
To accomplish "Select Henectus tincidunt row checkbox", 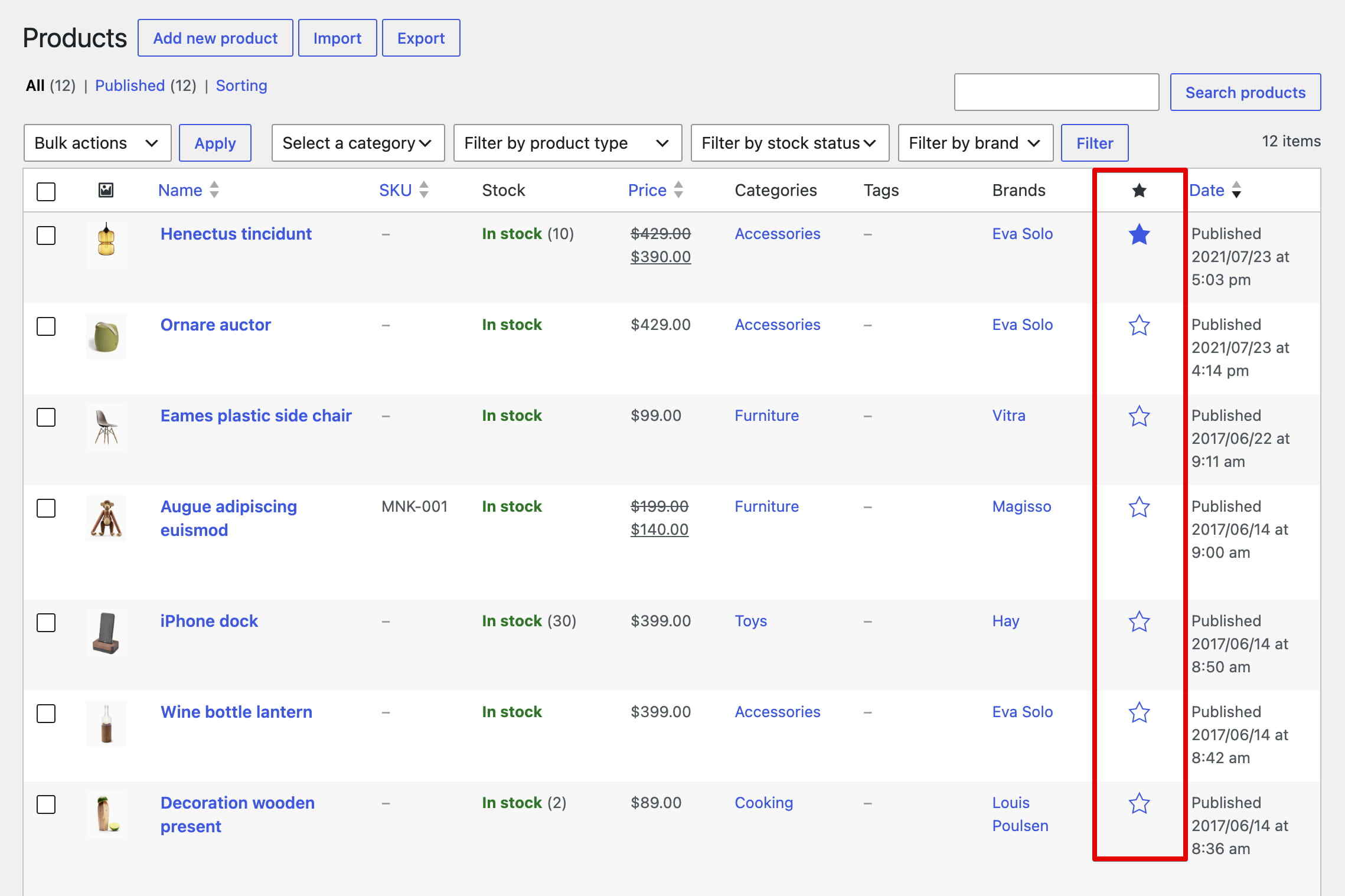I will (x=46, y=235).
